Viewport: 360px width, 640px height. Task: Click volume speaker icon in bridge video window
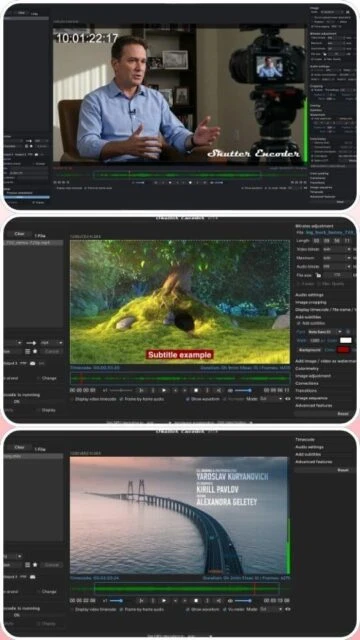[x=230, y=600]
